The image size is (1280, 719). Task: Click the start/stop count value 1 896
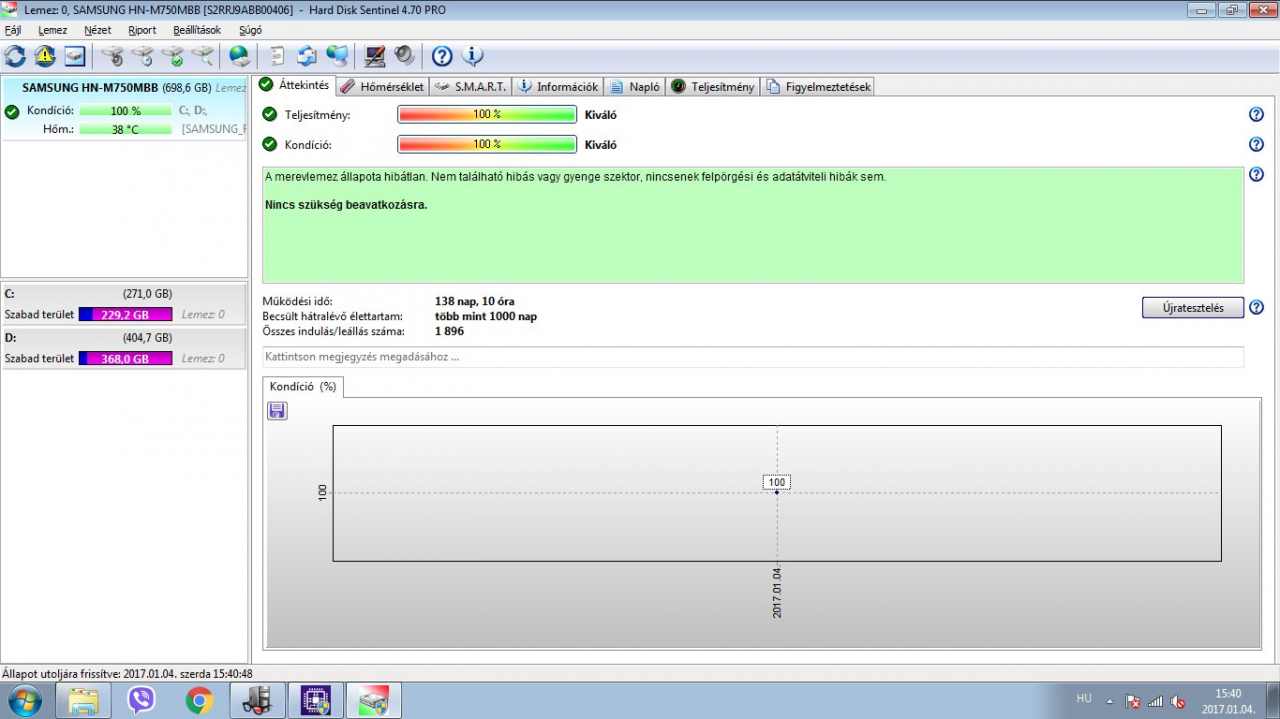click(x=450, y=331)
